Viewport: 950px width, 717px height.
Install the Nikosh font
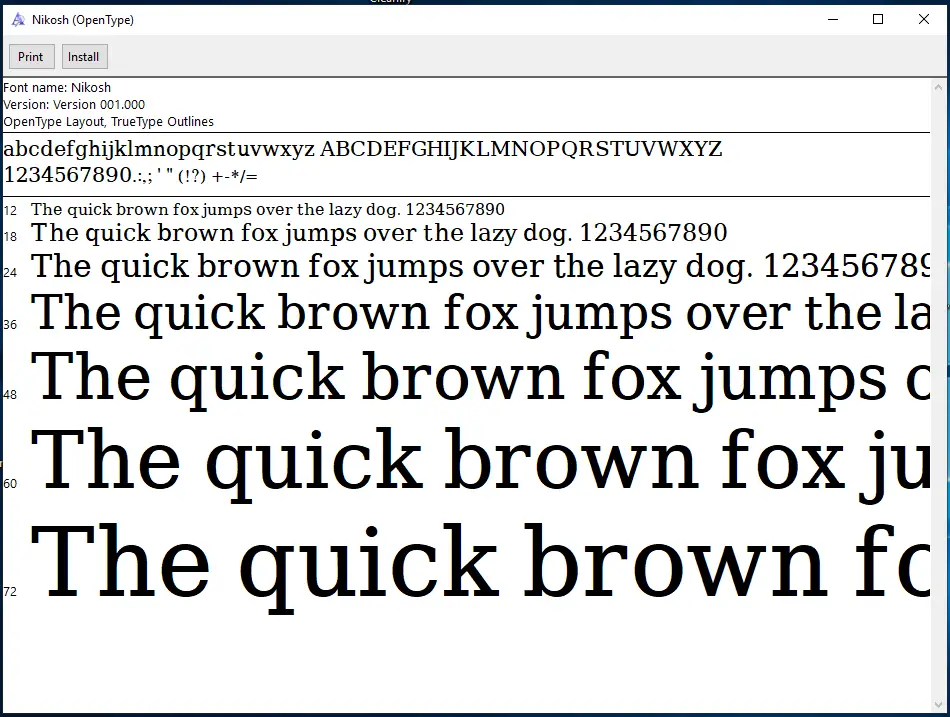pyautogui.click(x=84, y=56)
